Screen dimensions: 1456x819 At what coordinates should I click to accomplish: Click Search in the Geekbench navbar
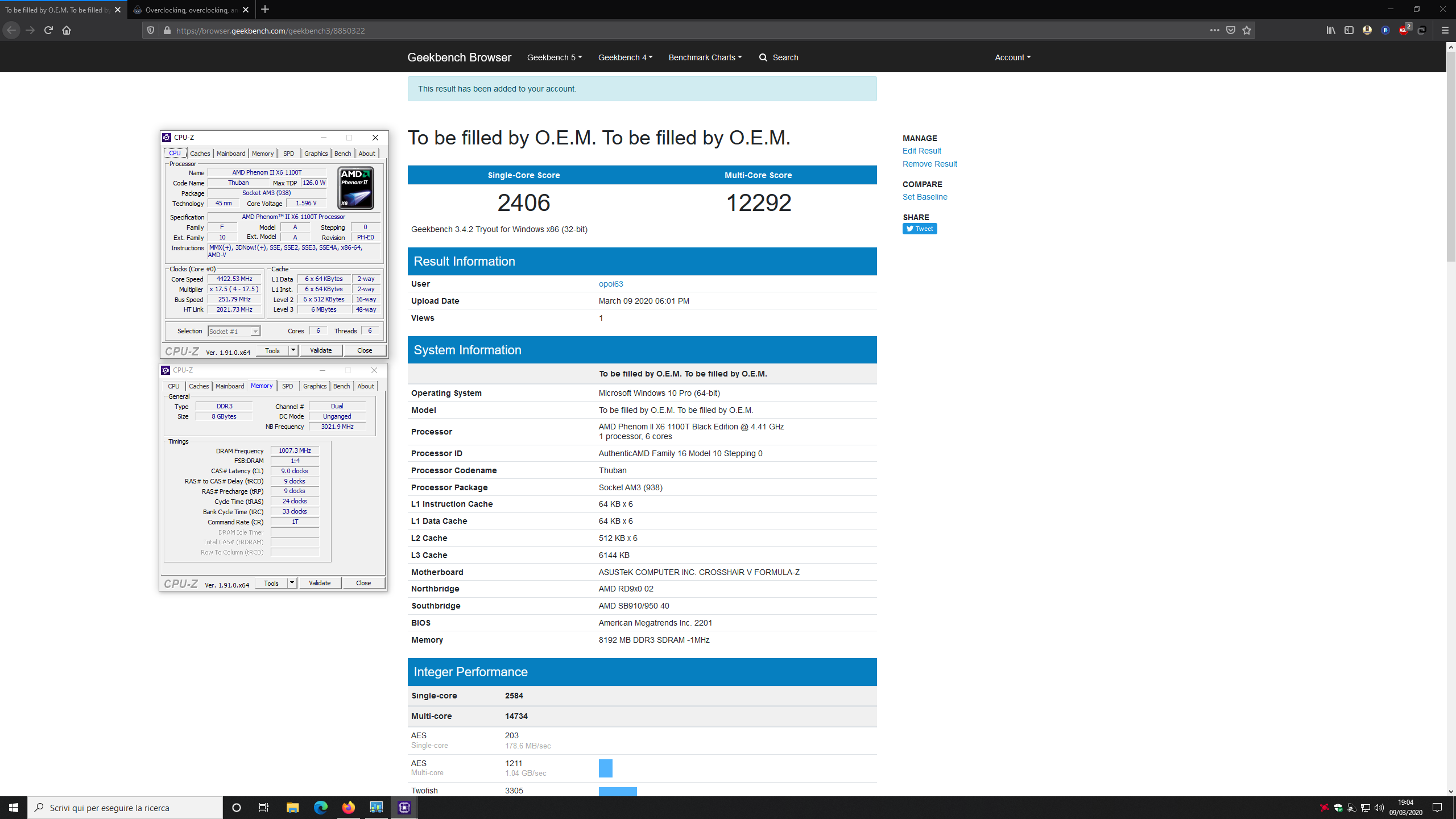click(x=779, y=57)
